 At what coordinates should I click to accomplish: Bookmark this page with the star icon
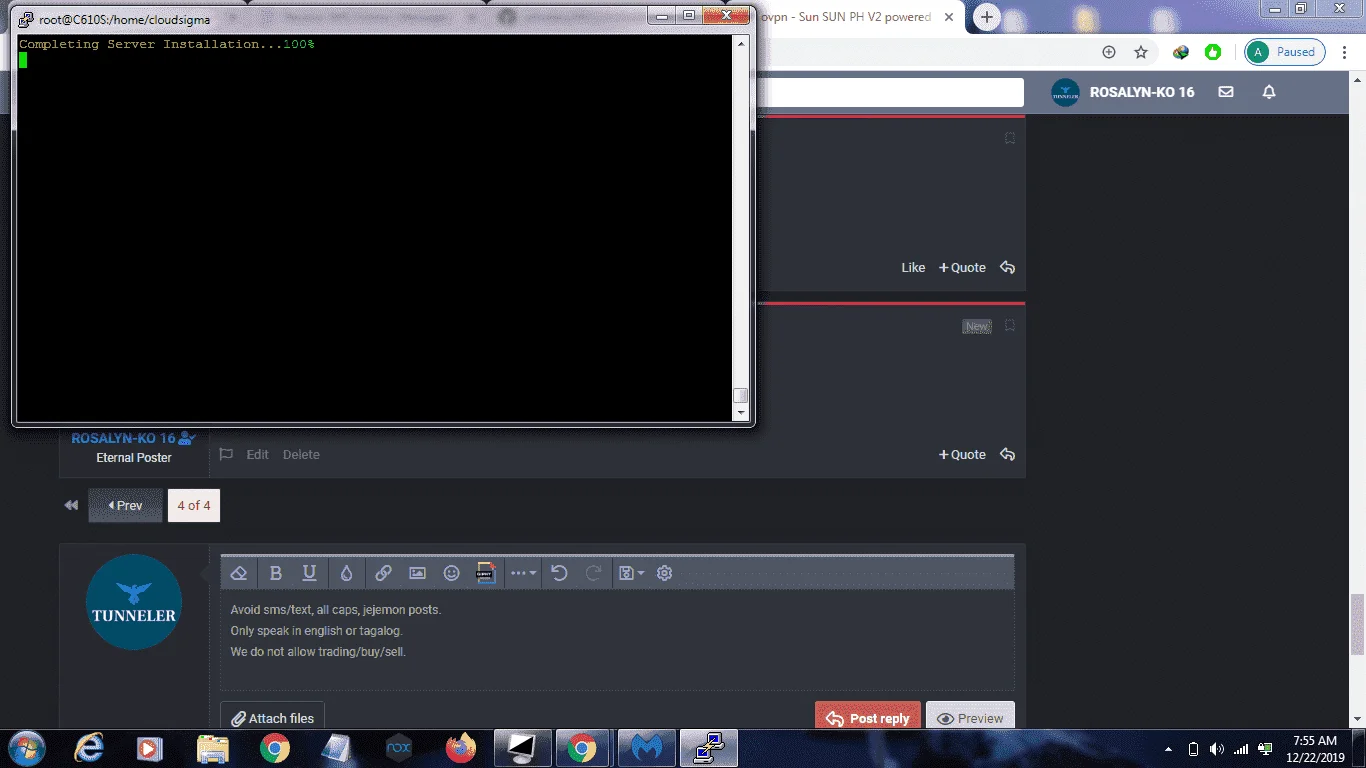(x=1141, y=52)
